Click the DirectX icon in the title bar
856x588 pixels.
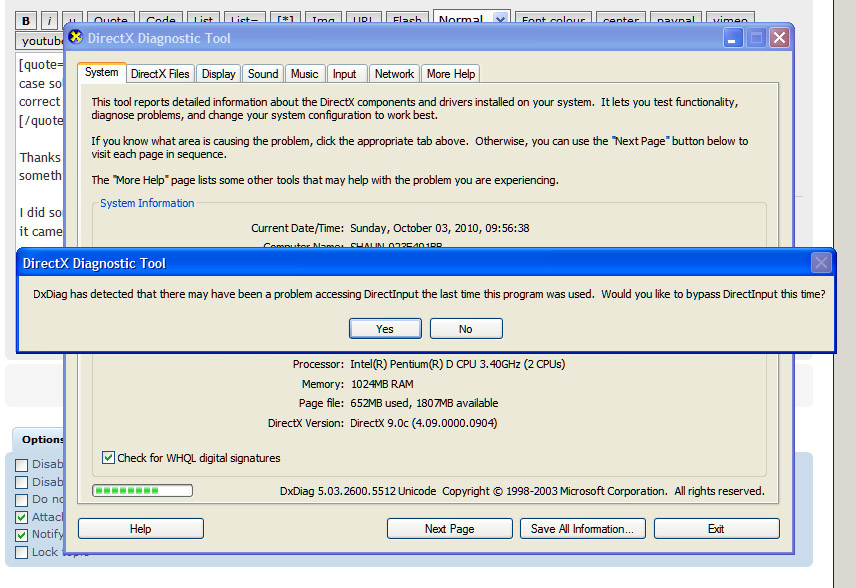pyautogui.click(x=76, y=38)
